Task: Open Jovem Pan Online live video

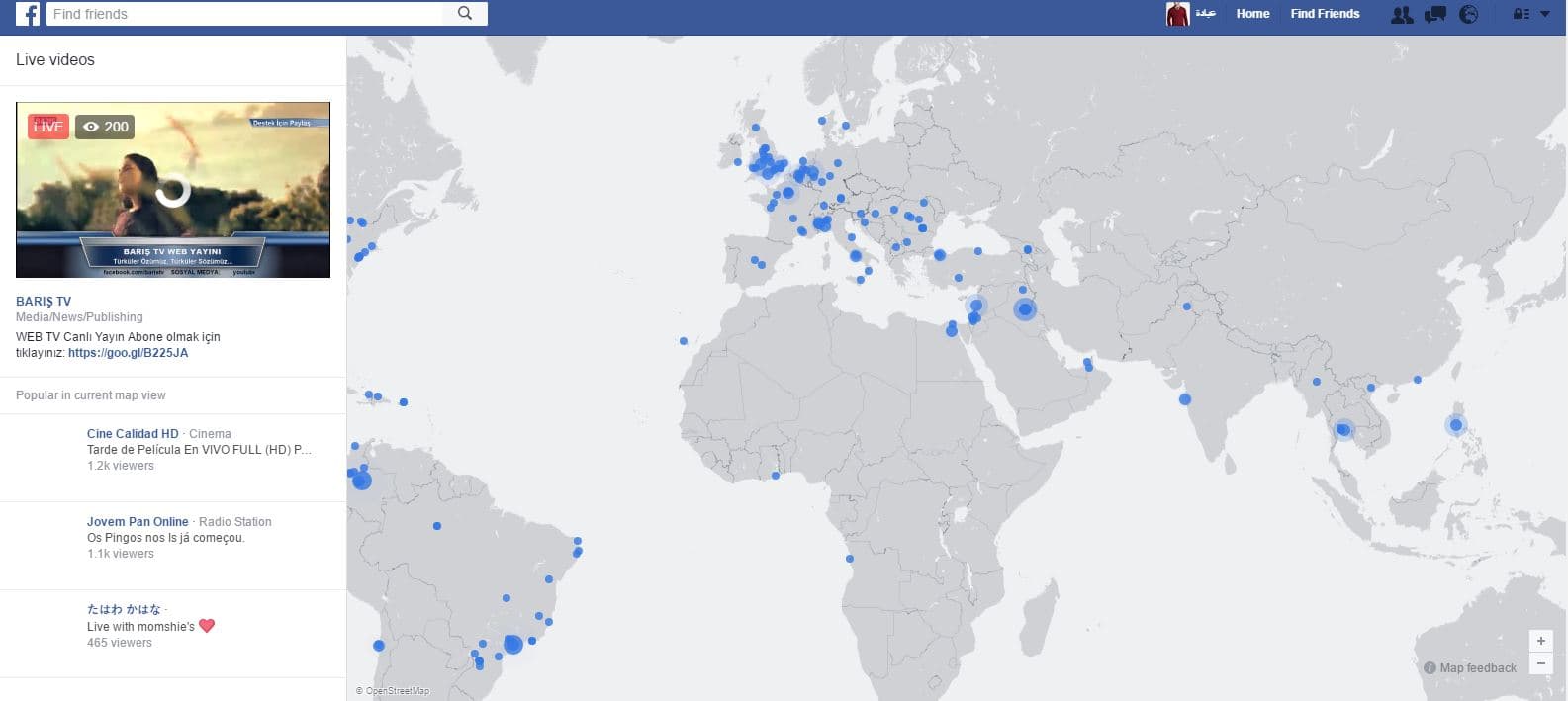Action: click(x=138, y=522)
